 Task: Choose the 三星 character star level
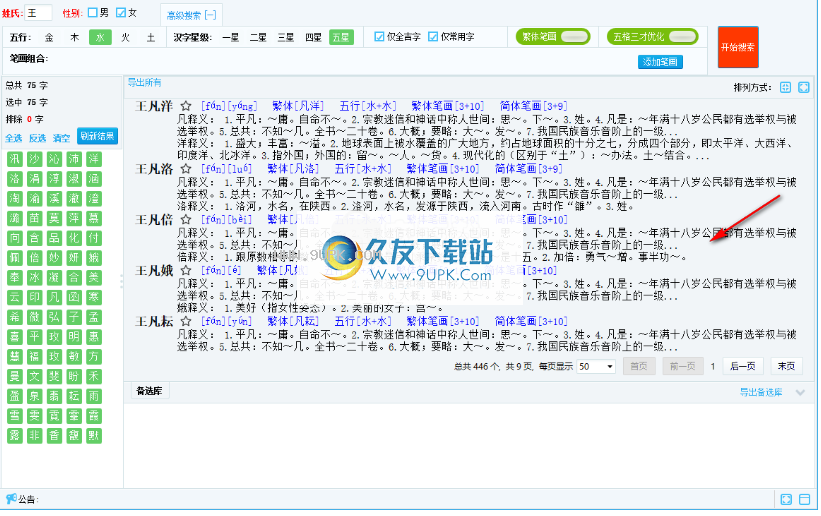tap(286, 37)
